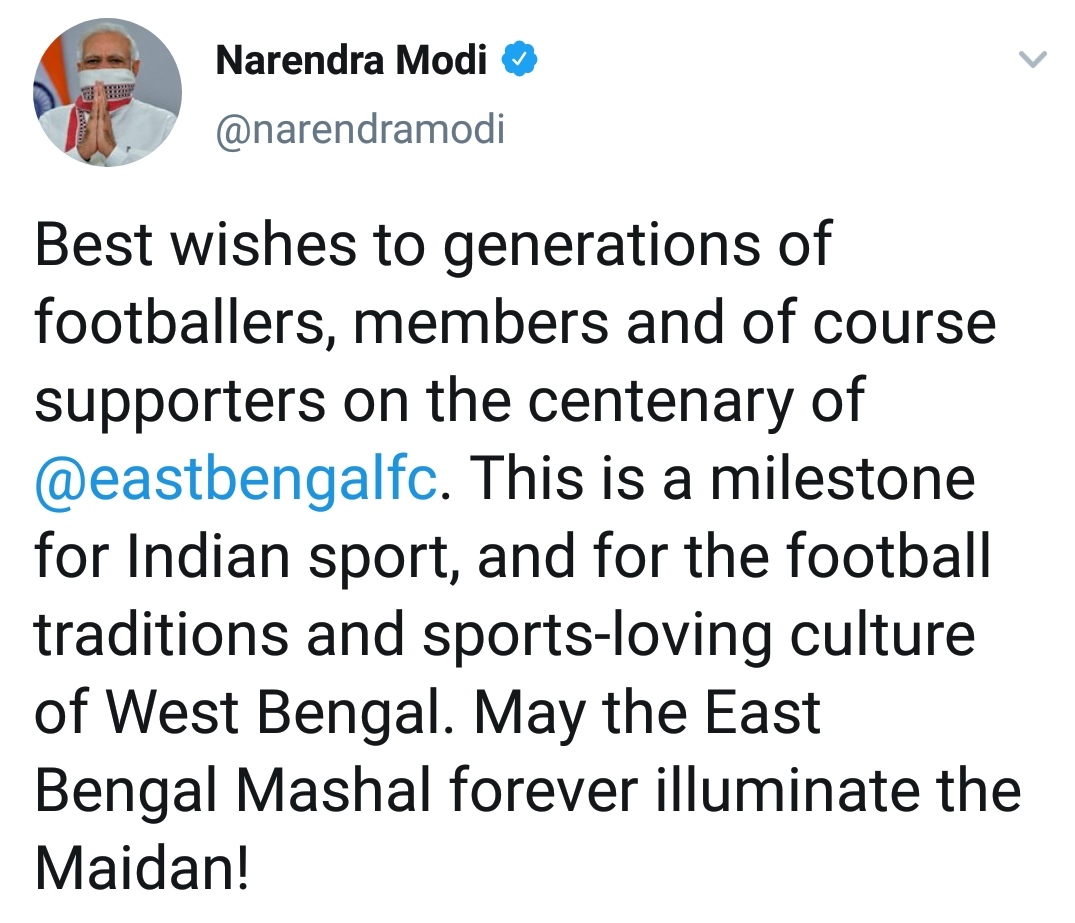Viewport: 1075px width, 923px height.
Task: Click the word "supporters" in the tweet
Action: coord(180,401)
